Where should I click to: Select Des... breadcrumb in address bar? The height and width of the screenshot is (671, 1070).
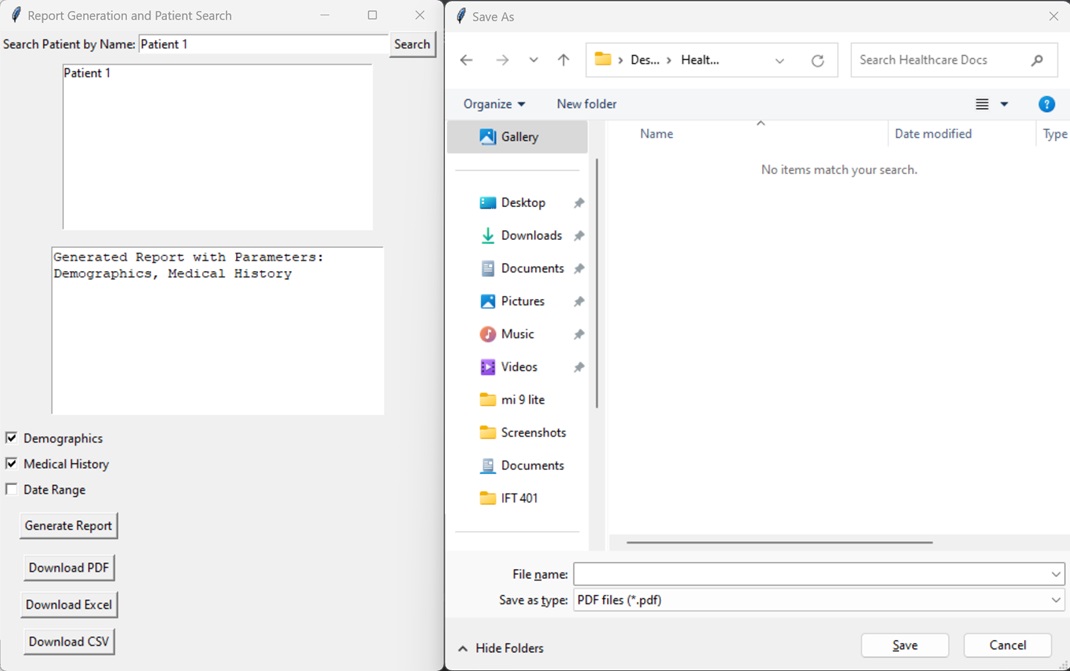pyautogui.click(x=645, y=60)
